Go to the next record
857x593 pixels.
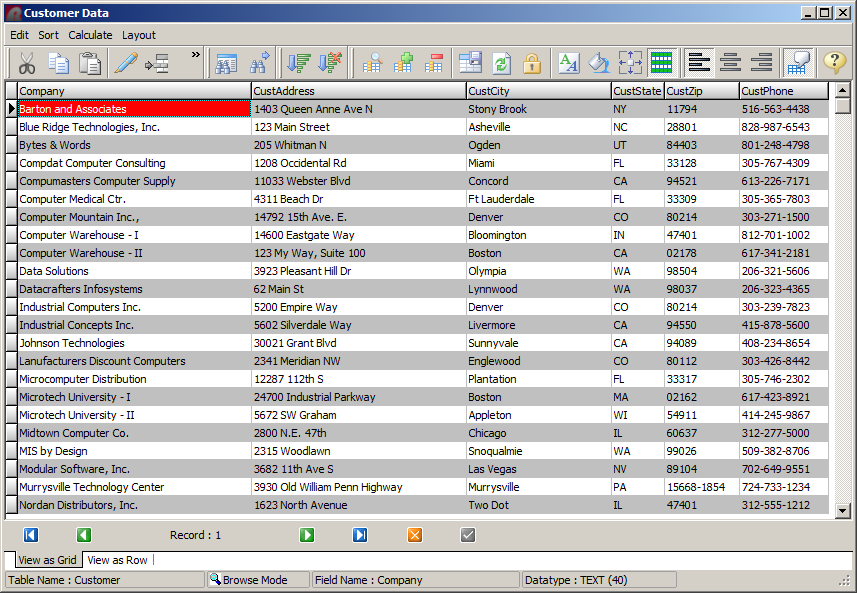click(307, 535)
